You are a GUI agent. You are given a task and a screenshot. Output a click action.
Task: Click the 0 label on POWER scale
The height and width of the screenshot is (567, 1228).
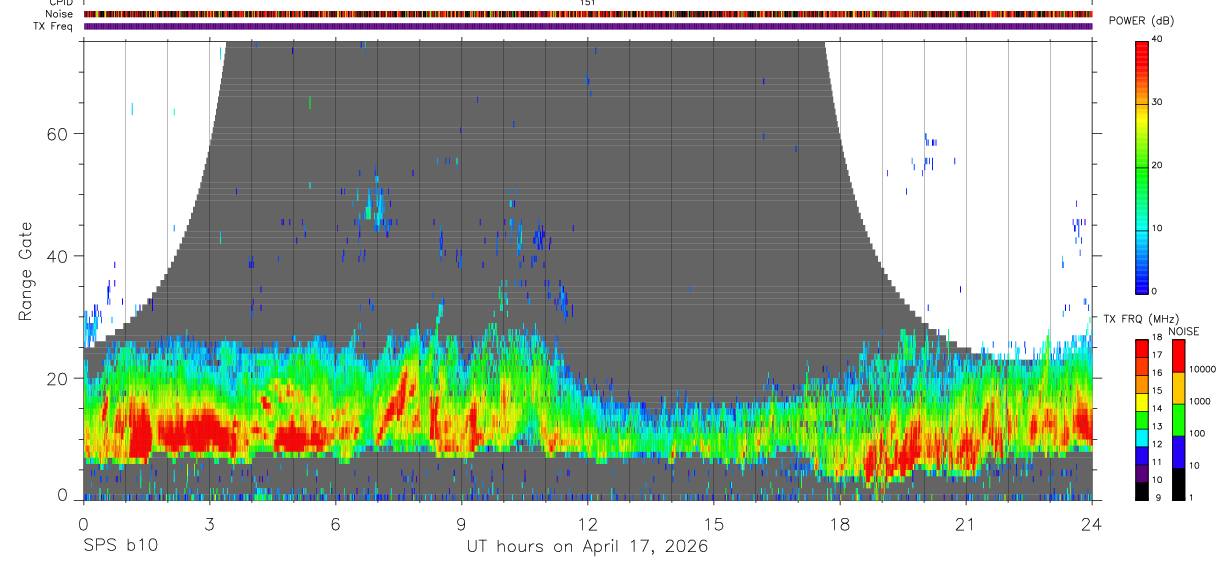tap(1154, 291)
